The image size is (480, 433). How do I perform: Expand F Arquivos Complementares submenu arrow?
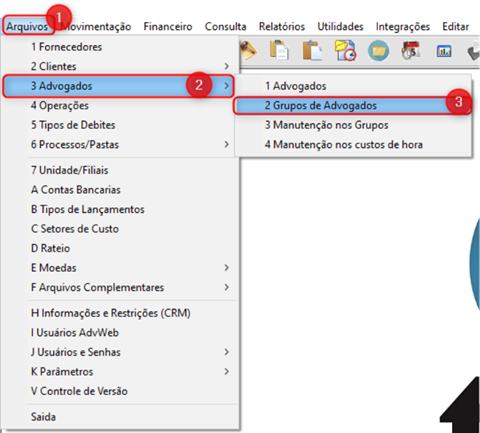[x=227, y=287]
